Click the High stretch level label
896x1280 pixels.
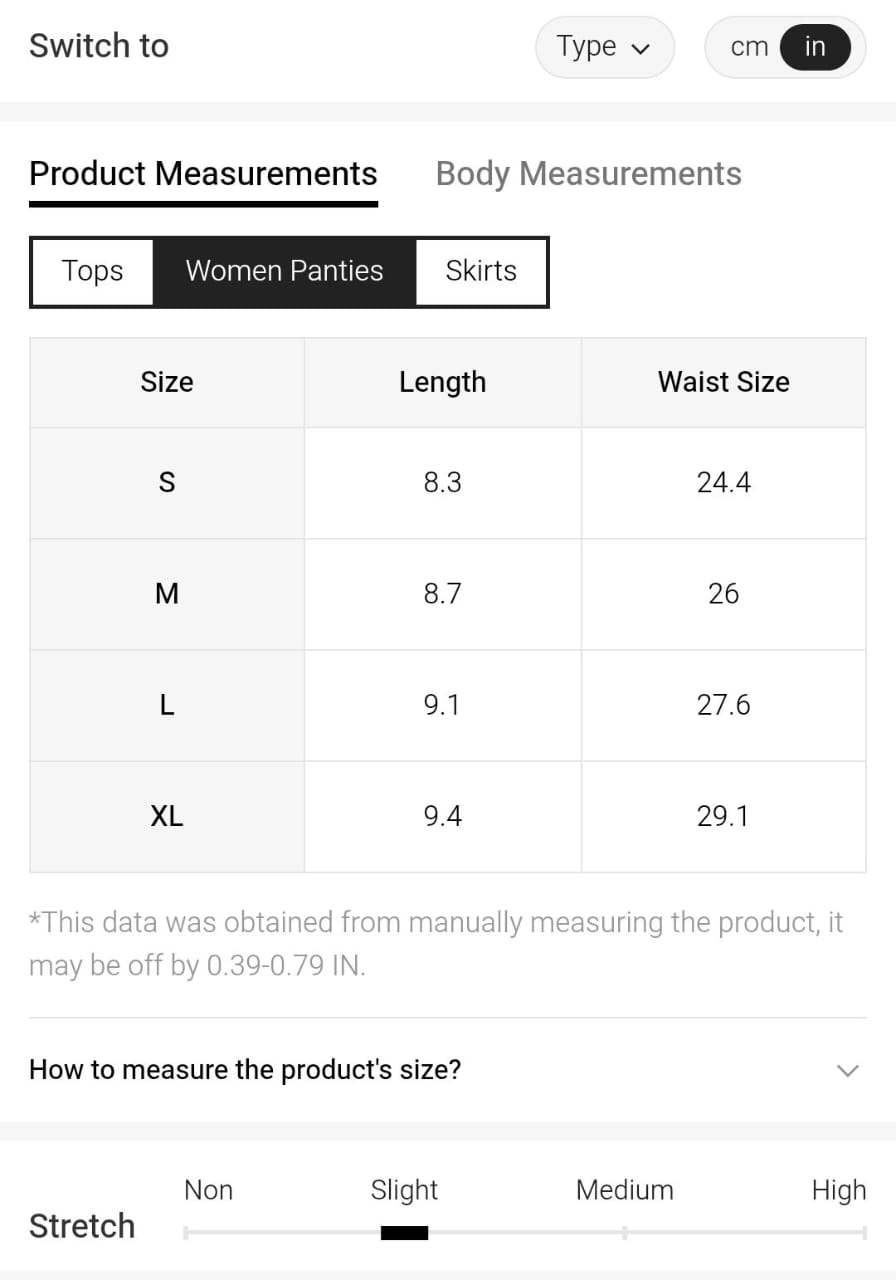click(838, 1190)
